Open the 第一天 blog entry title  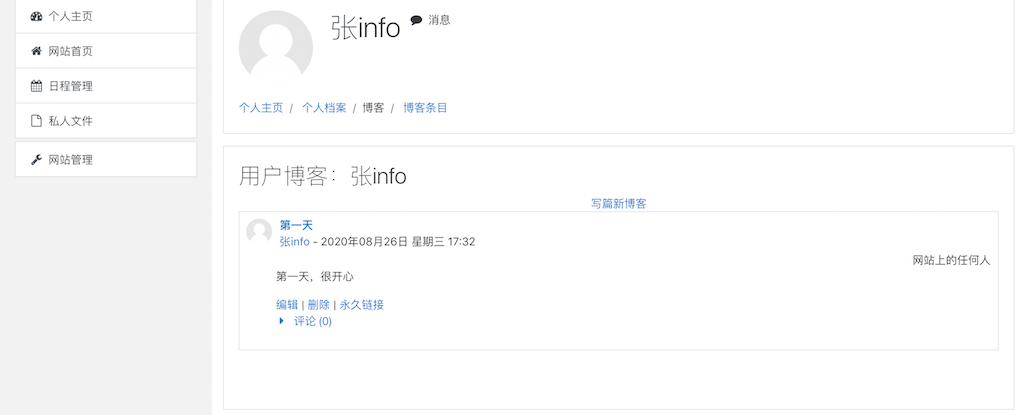[296, 225]
